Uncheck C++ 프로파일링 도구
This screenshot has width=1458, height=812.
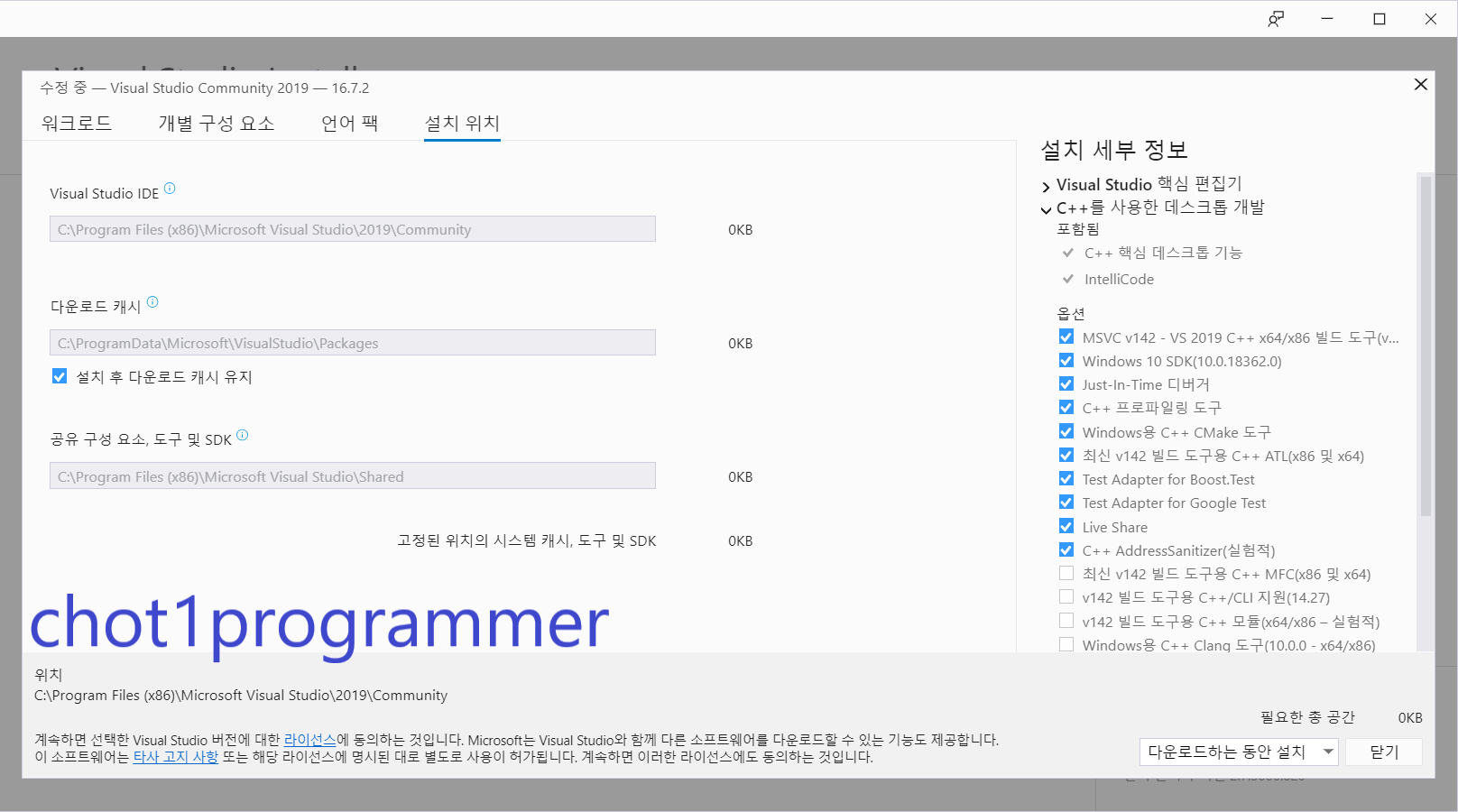coord(1066,407)
